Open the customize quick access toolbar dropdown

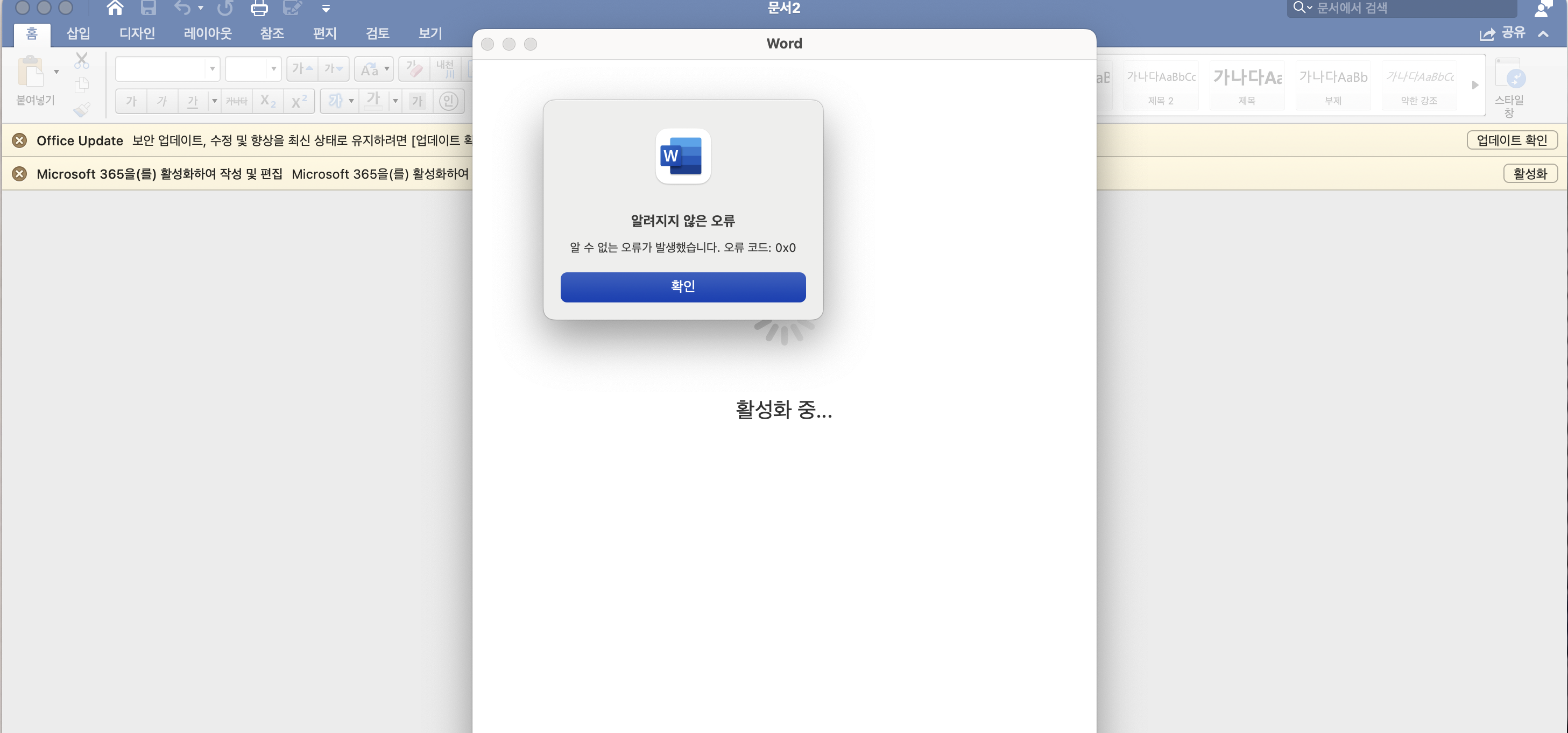point(326,9)
